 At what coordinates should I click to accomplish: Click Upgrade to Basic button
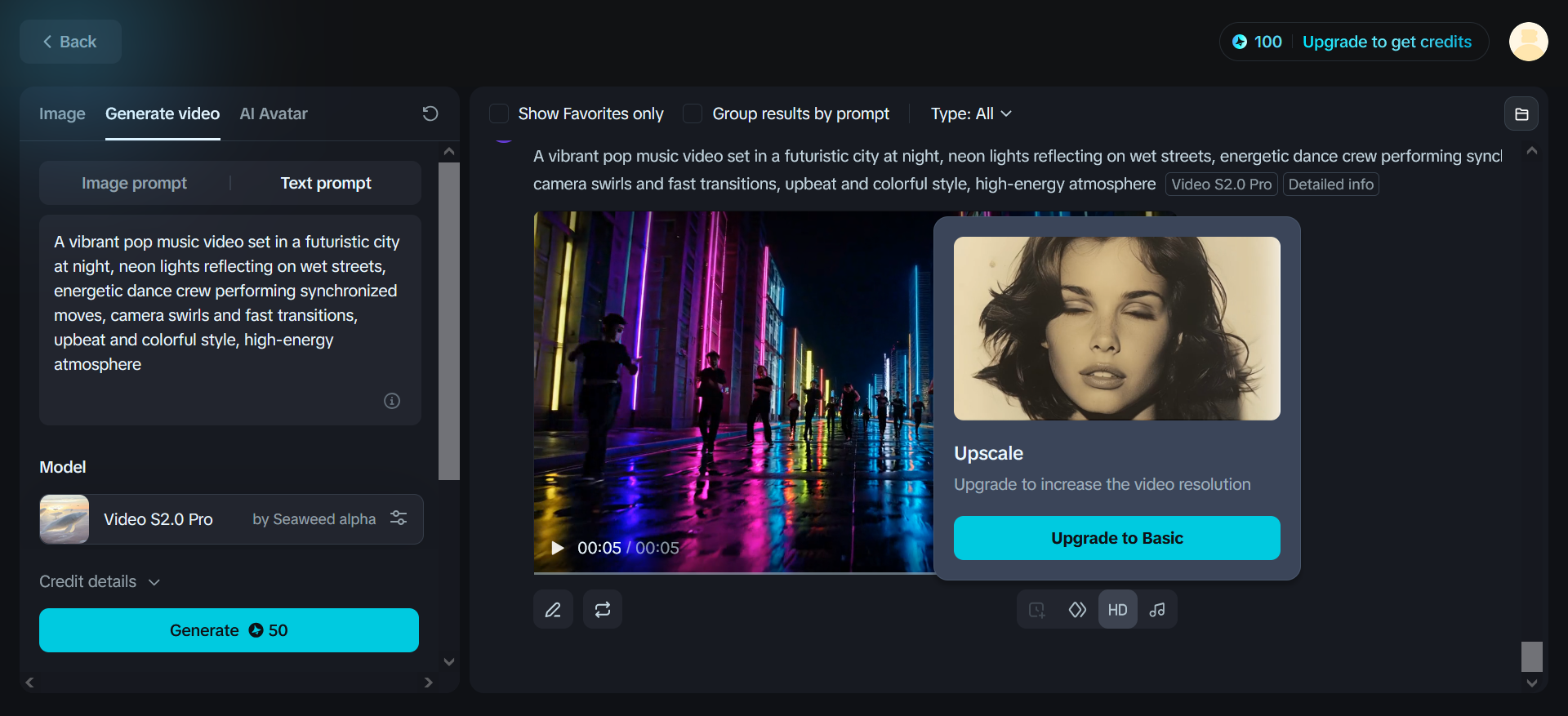click(x=1117, y=538)
